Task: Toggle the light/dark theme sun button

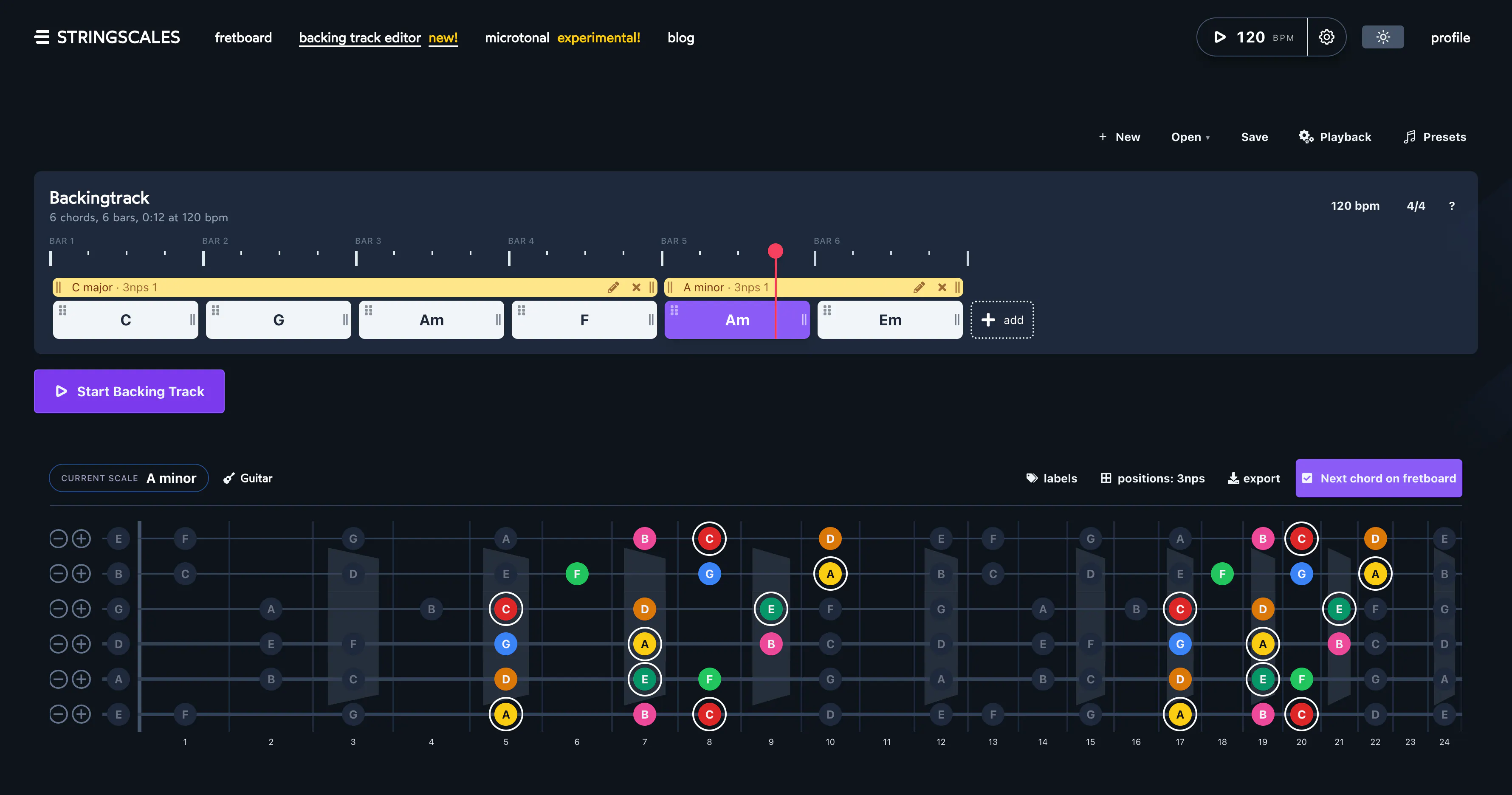Action: point(1382,37)
